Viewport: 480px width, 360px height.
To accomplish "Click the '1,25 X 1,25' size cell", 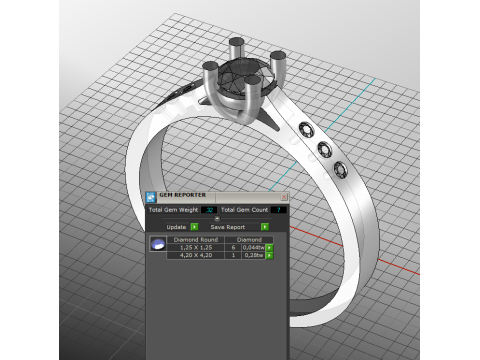I will coord(196,248).
